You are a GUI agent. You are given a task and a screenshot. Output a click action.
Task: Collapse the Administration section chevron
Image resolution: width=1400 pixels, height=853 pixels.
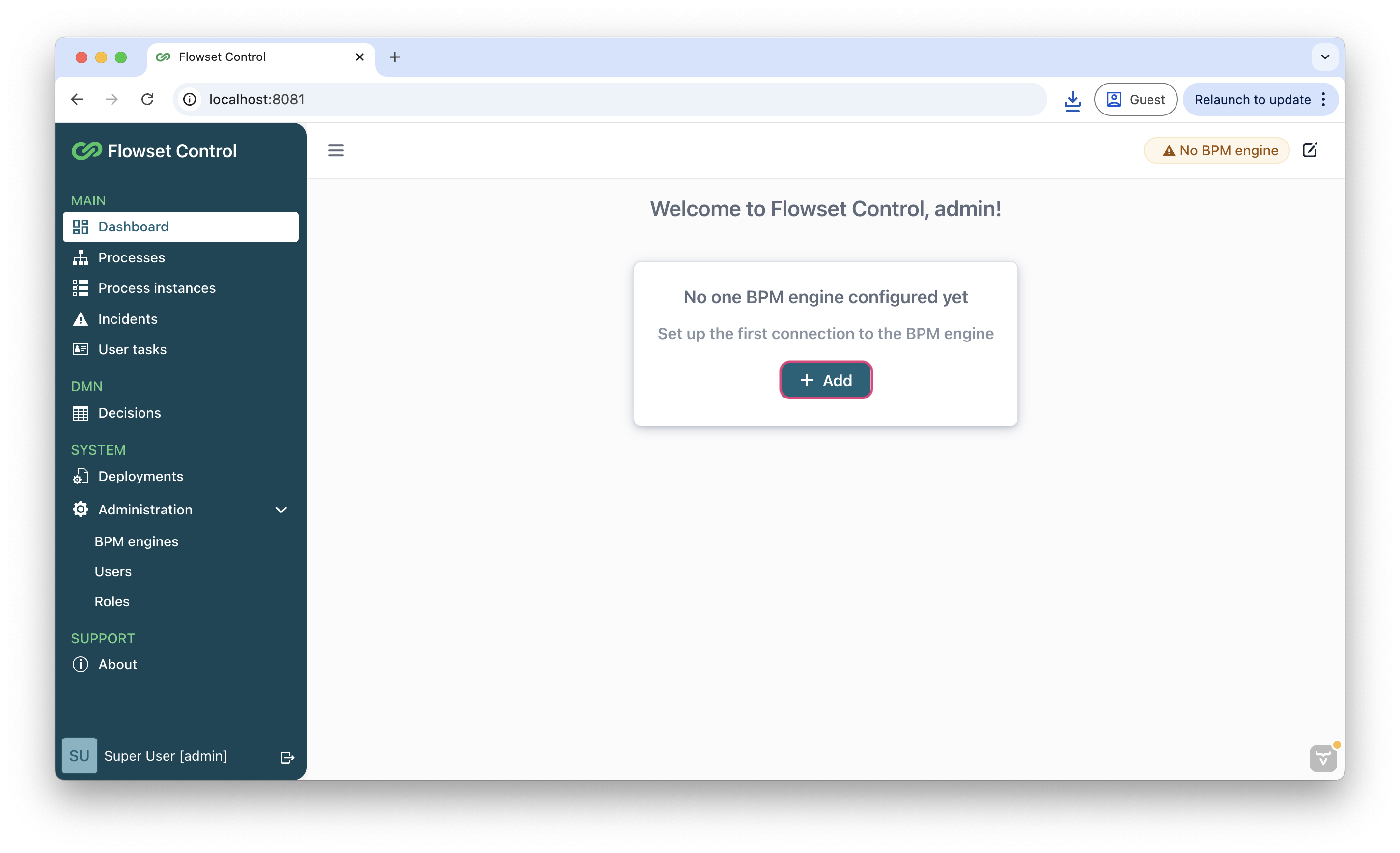[280, 510]
